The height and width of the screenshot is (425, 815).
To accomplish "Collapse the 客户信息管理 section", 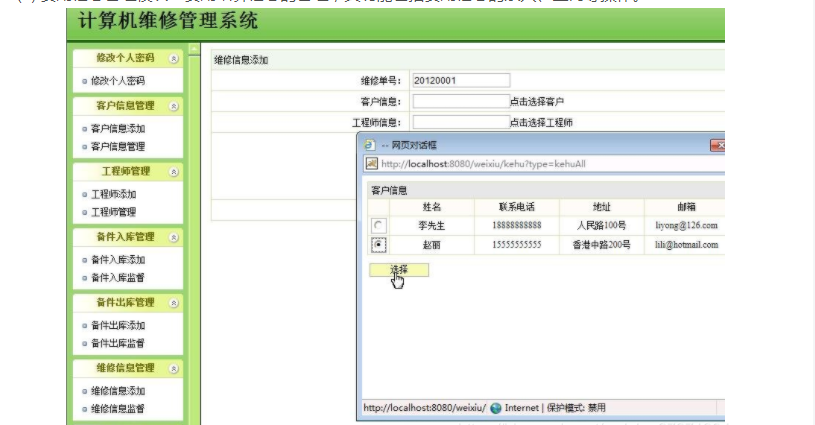I will tap(174, 107).
